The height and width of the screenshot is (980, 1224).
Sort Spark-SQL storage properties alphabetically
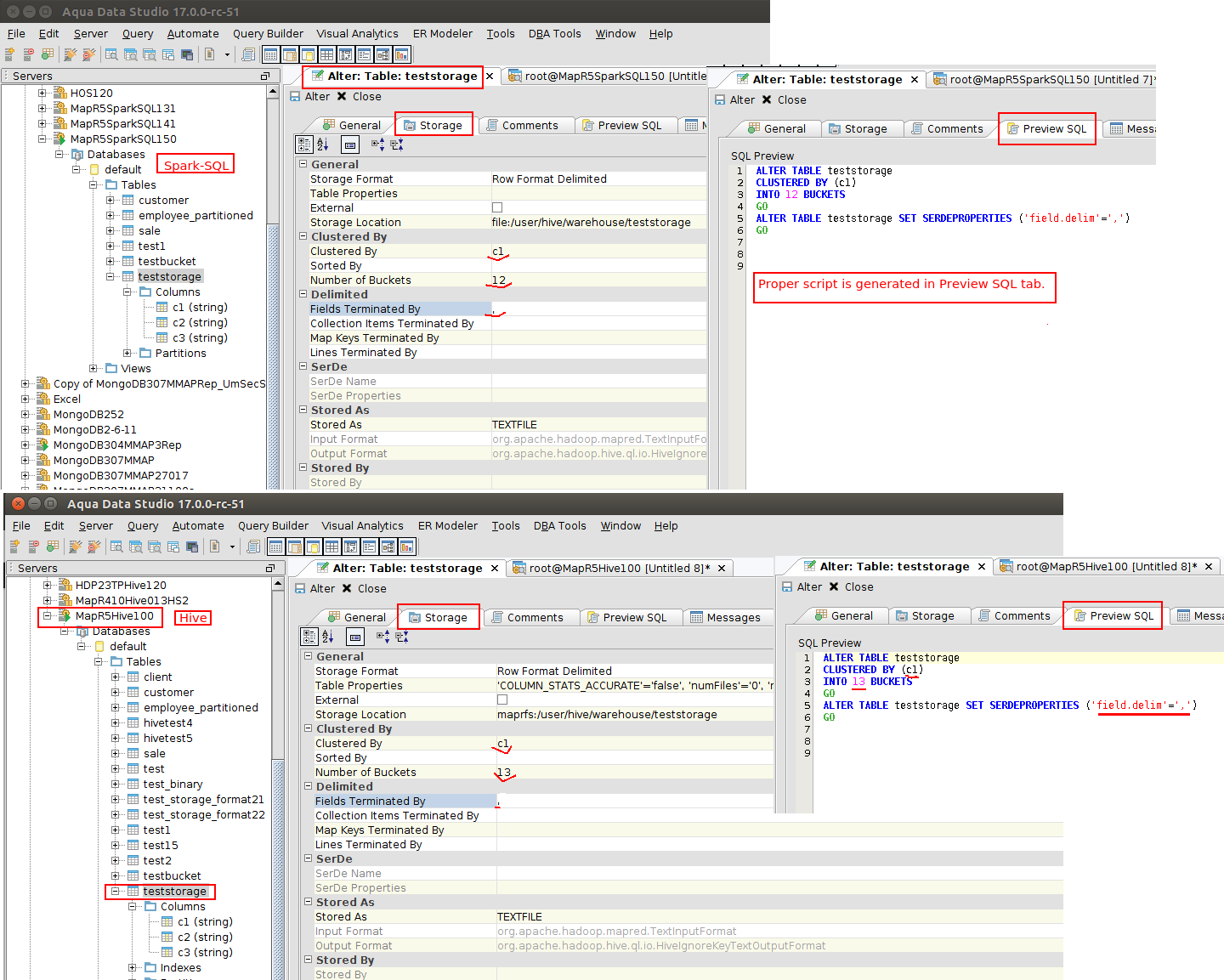324,144
